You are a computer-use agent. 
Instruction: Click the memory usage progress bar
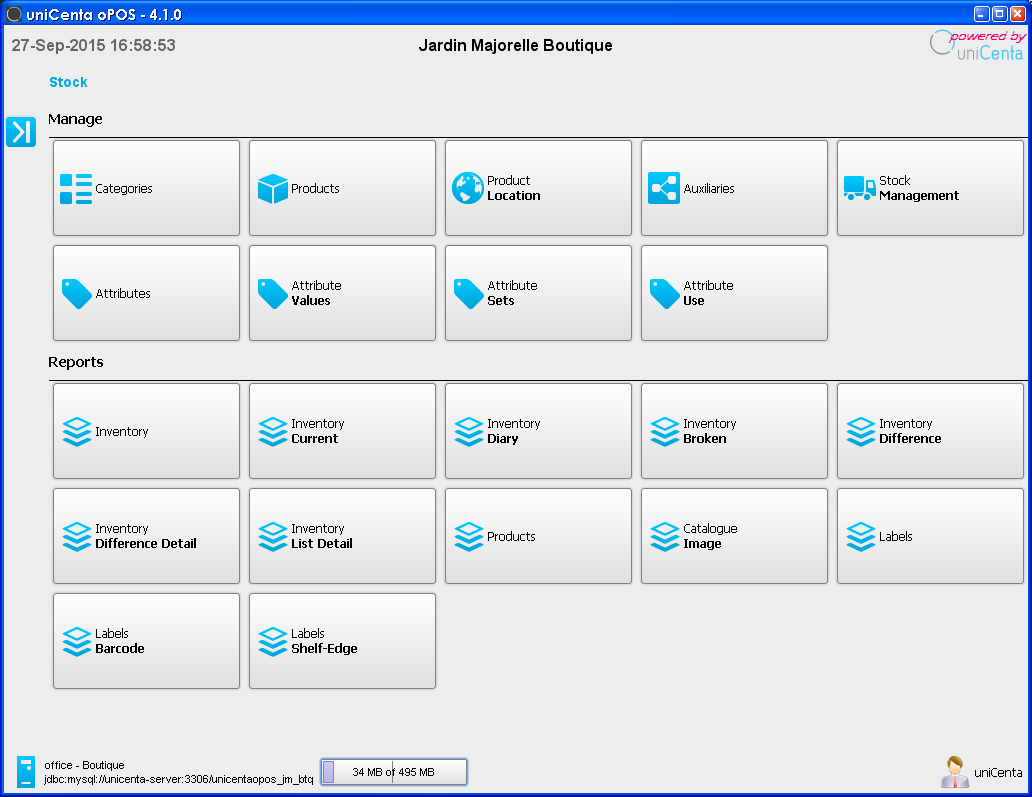click(x=394, y=772)
